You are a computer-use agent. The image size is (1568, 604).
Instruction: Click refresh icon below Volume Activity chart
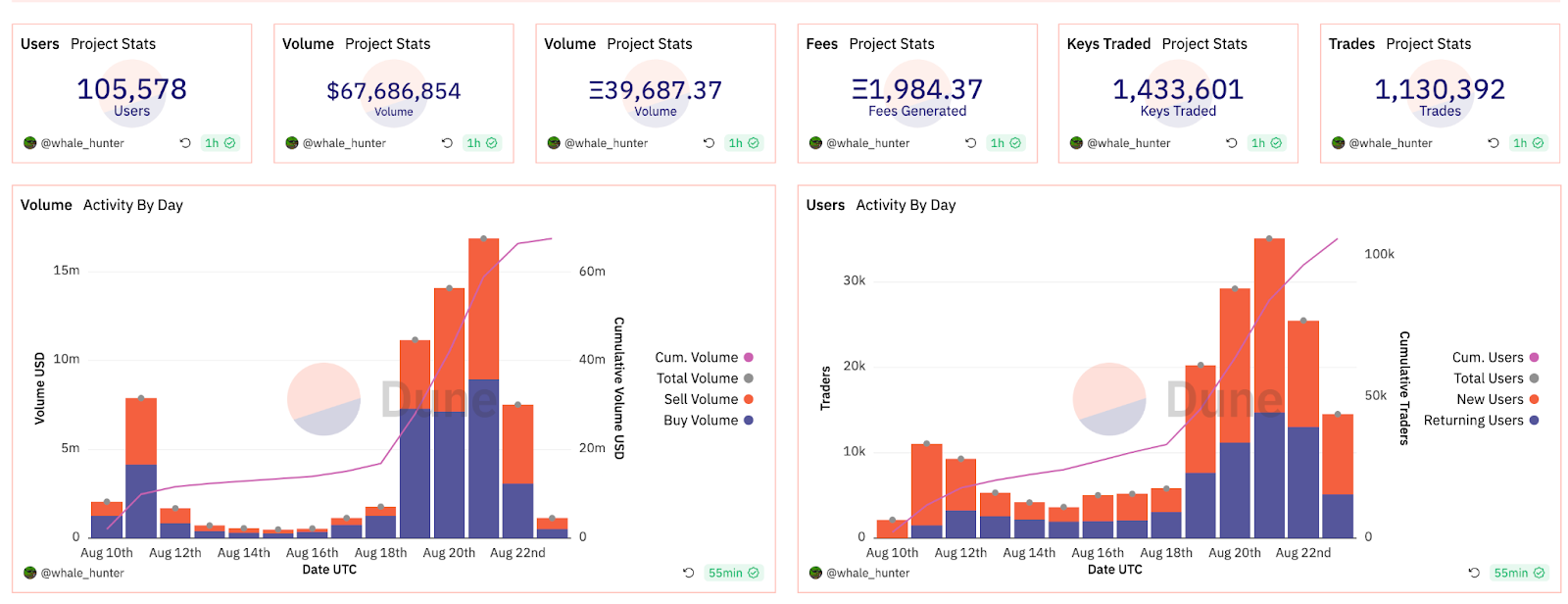pos(688,574)
